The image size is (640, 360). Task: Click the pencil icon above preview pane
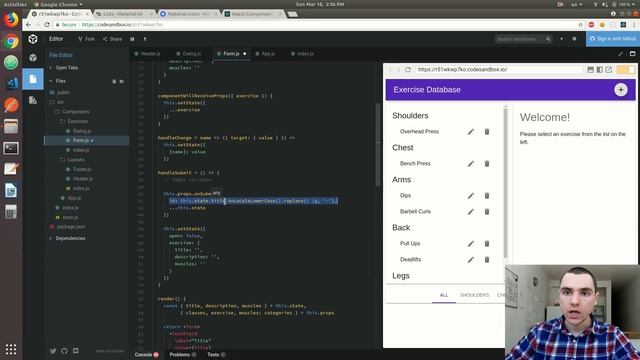point(620,54)
